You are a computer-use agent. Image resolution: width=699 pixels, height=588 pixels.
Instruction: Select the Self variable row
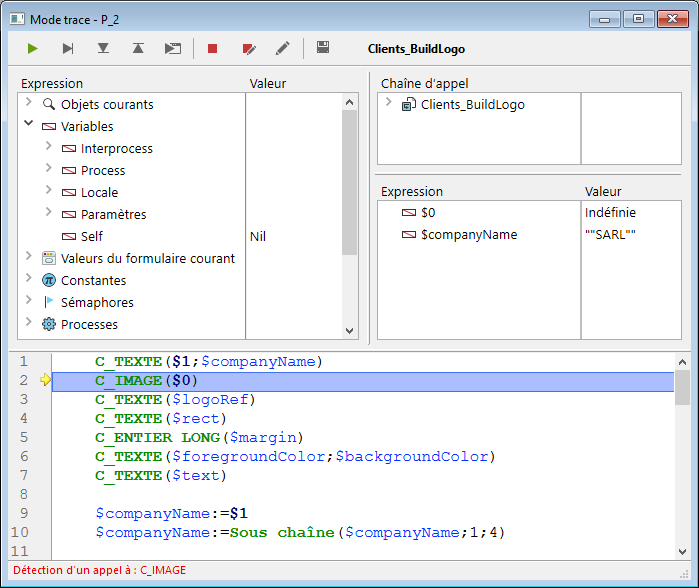tap(91, 236)
